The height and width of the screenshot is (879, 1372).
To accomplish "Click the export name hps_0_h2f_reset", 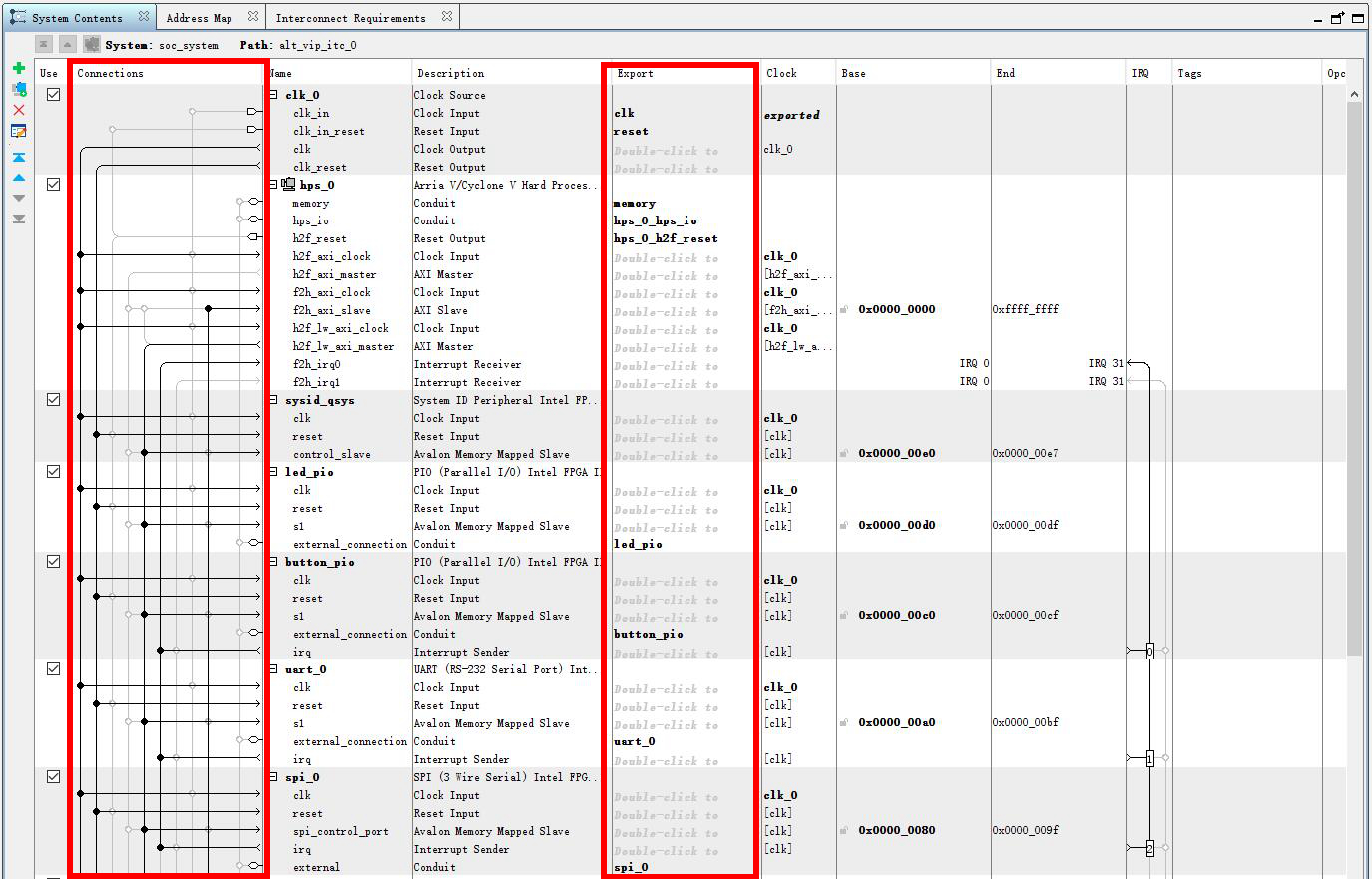I will point(666,238).
